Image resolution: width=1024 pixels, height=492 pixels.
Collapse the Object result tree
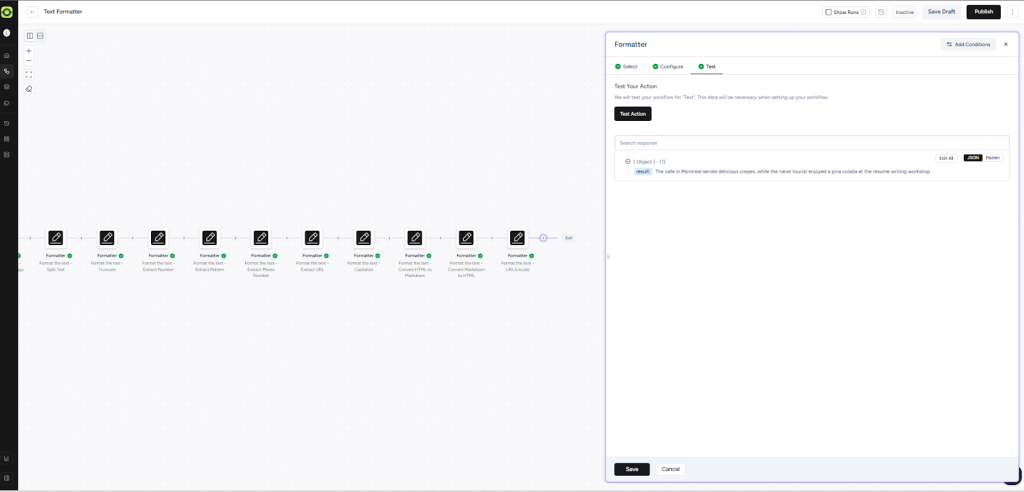pyautogui.click(x=628, y=161)
